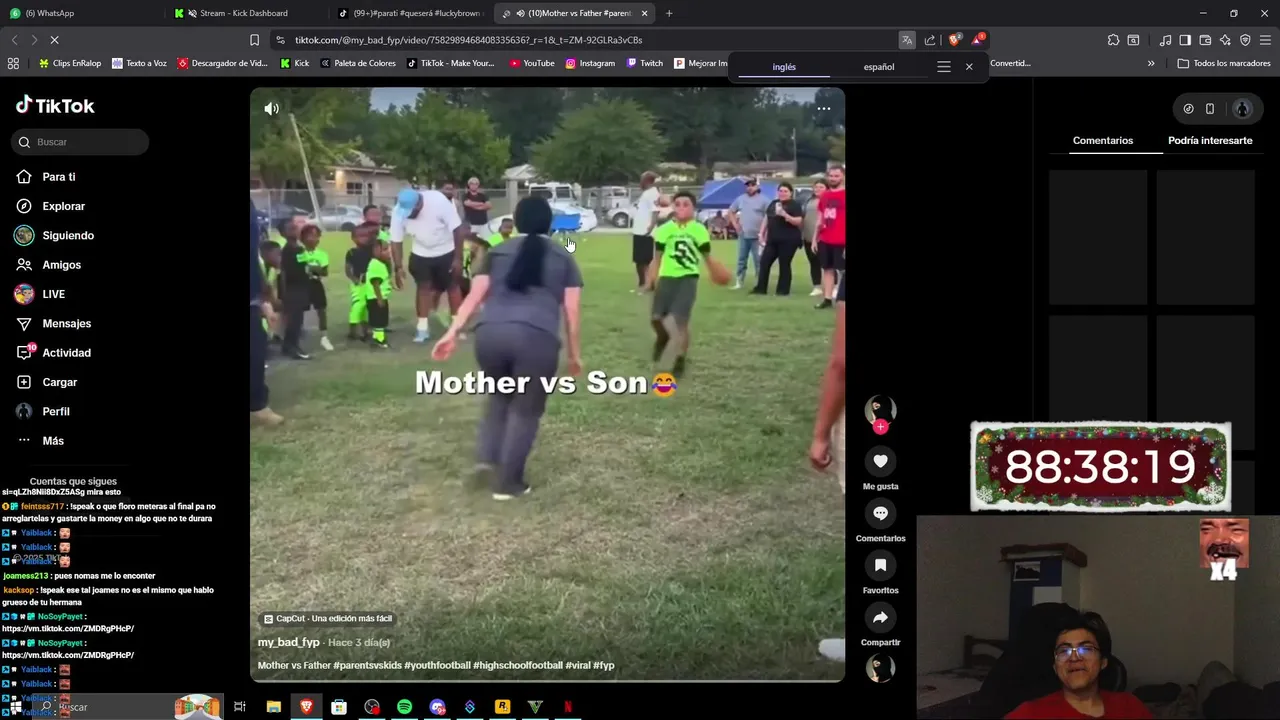
Task: Click the share icon in the address bar
Action: (x=930, y=40)
